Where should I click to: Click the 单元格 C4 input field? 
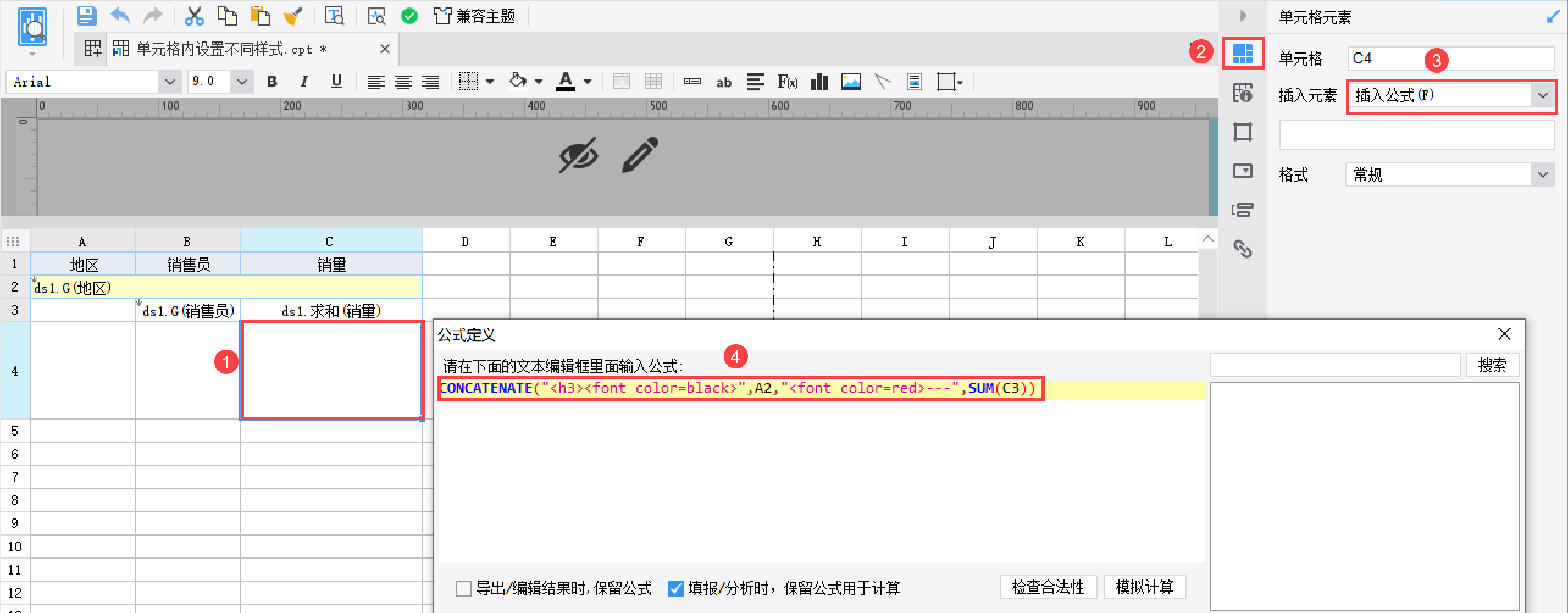coord(1450,59)
